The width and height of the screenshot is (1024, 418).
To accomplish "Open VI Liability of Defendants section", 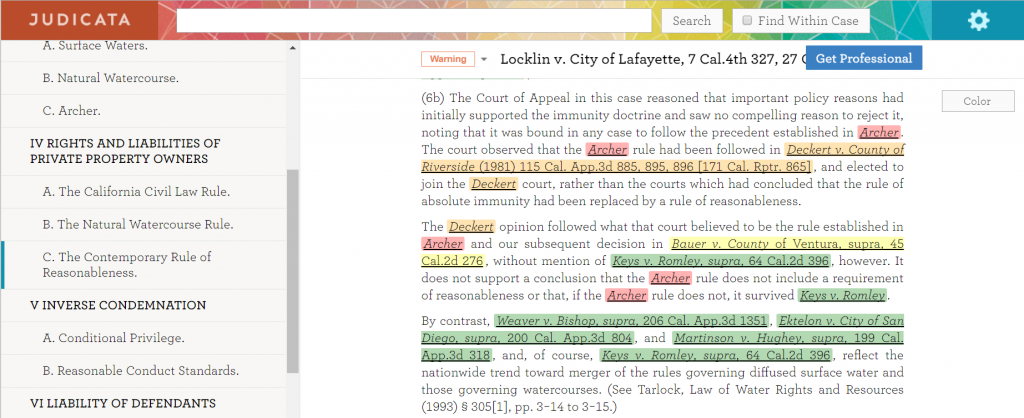I will coord(123,404).
